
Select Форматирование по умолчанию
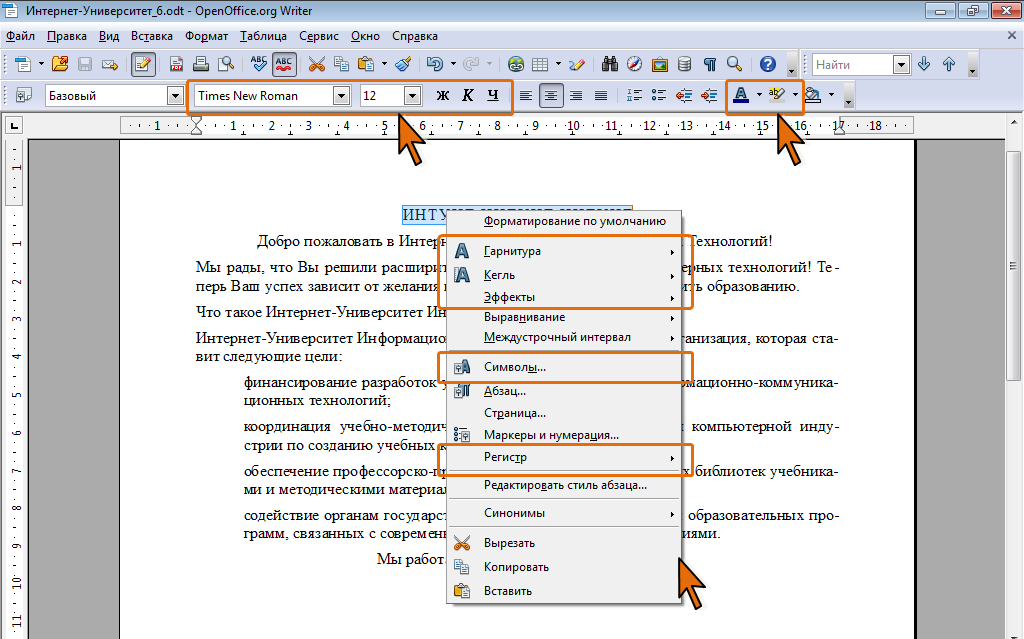565,221
